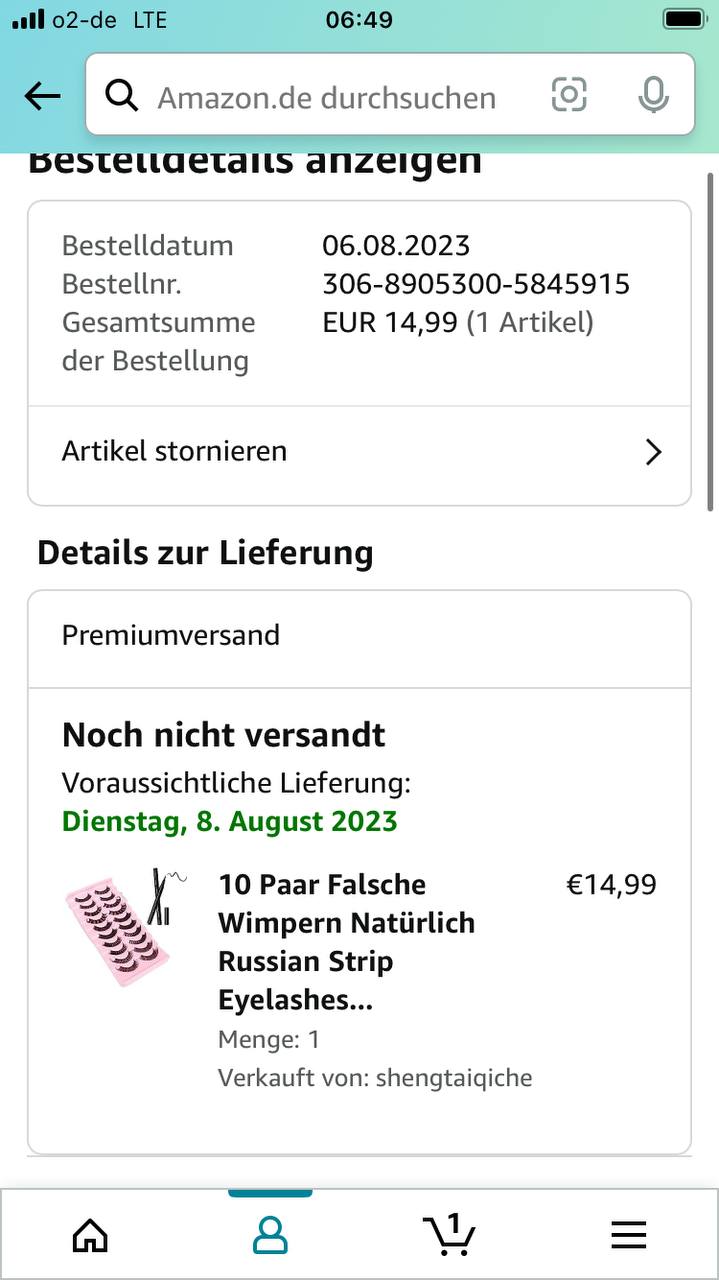Open the 10 Paar Falsche Wimpern product title

[347, 942]
